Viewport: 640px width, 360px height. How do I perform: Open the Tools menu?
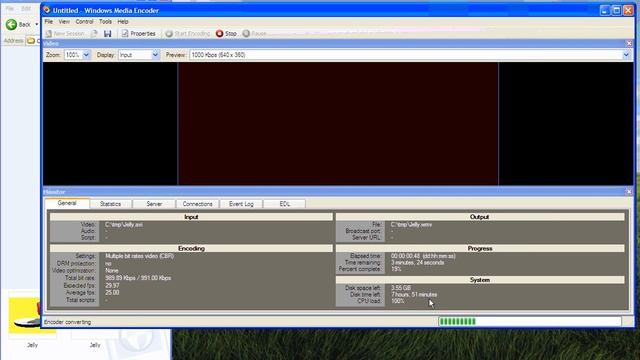[105, 22]
